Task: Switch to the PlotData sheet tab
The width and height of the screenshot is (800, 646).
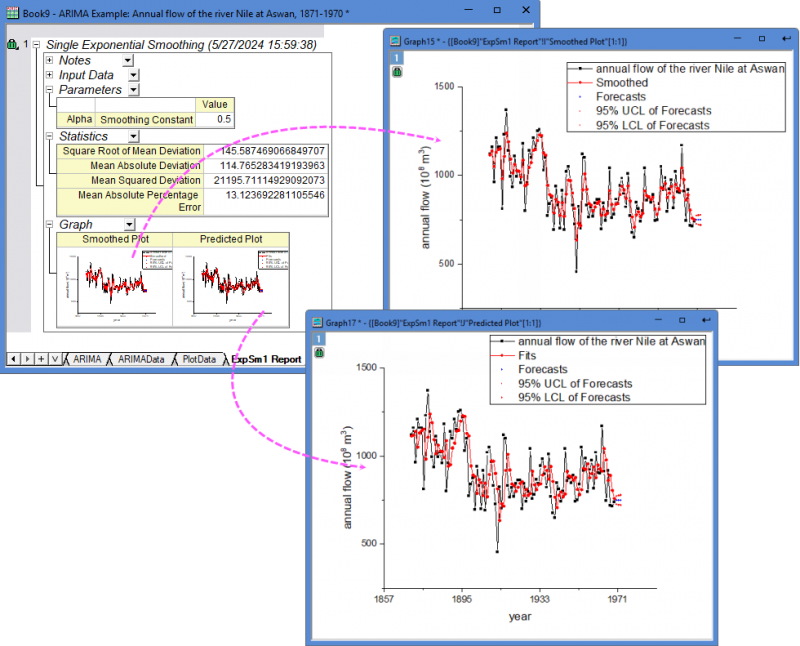Action: [199, 359]
